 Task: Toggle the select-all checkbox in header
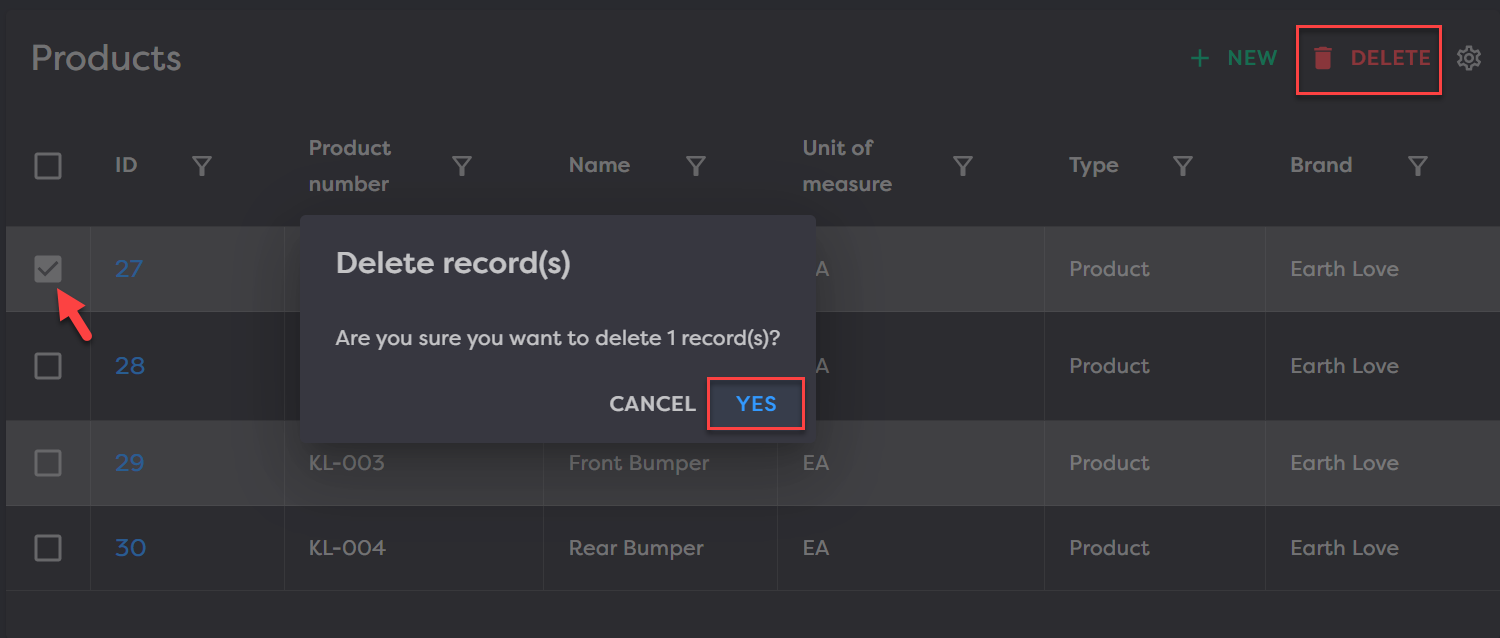click(x=48, y=166)
